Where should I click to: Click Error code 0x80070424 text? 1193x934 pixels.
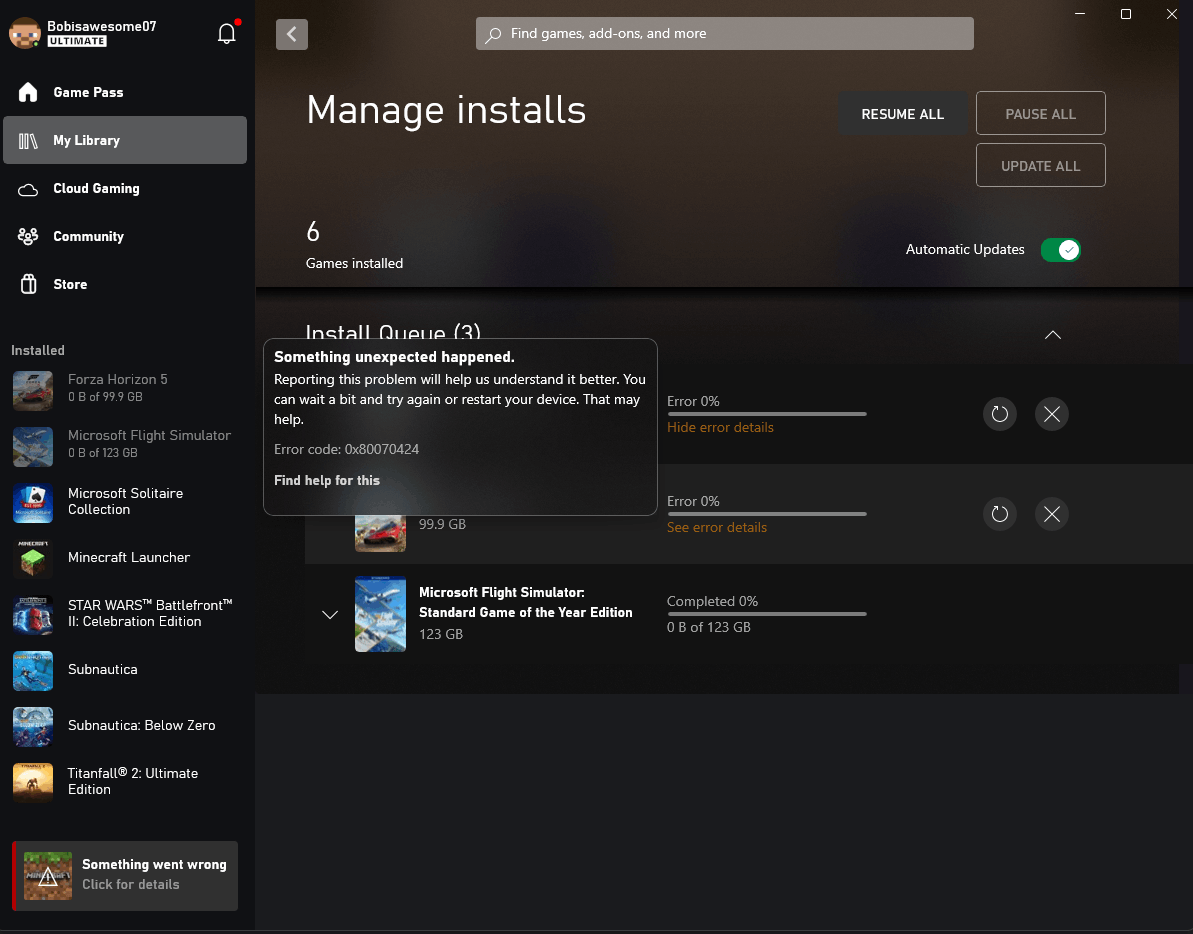tap(346, 450)
